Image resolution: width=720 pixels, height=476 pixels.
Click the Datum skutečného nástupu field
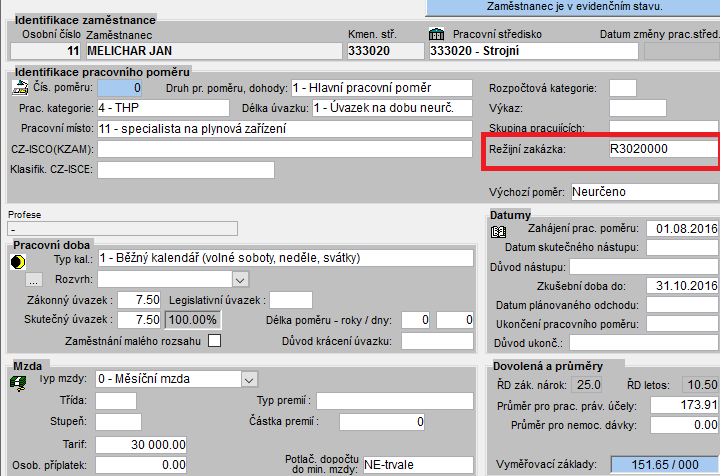click(x=682, y=247)
